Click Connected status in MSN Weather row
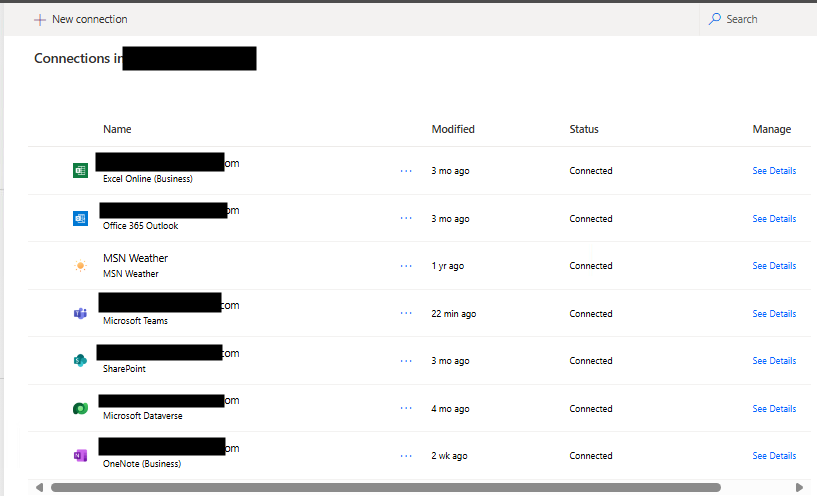The image size is (817, 496). point(591,266)
